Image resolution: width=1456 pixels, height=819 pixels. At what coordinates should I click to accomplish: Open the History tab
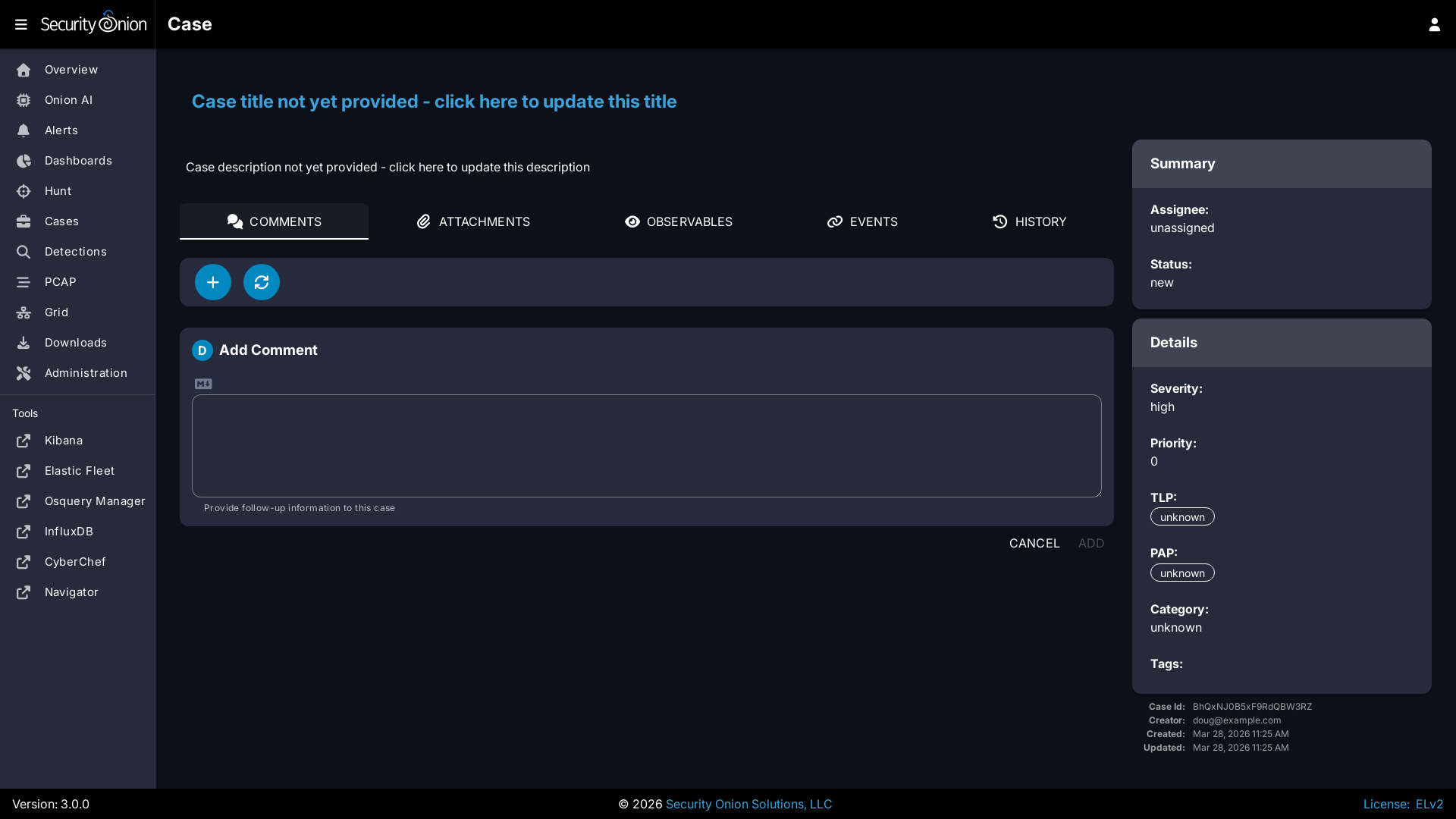tap(1029, 221)
